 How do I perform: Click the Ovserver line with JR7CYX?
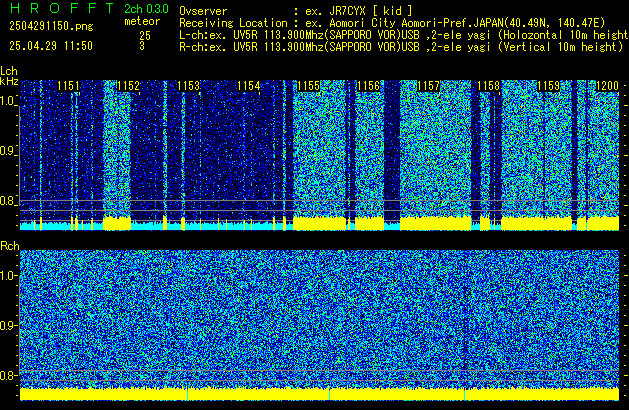(296, 11)
